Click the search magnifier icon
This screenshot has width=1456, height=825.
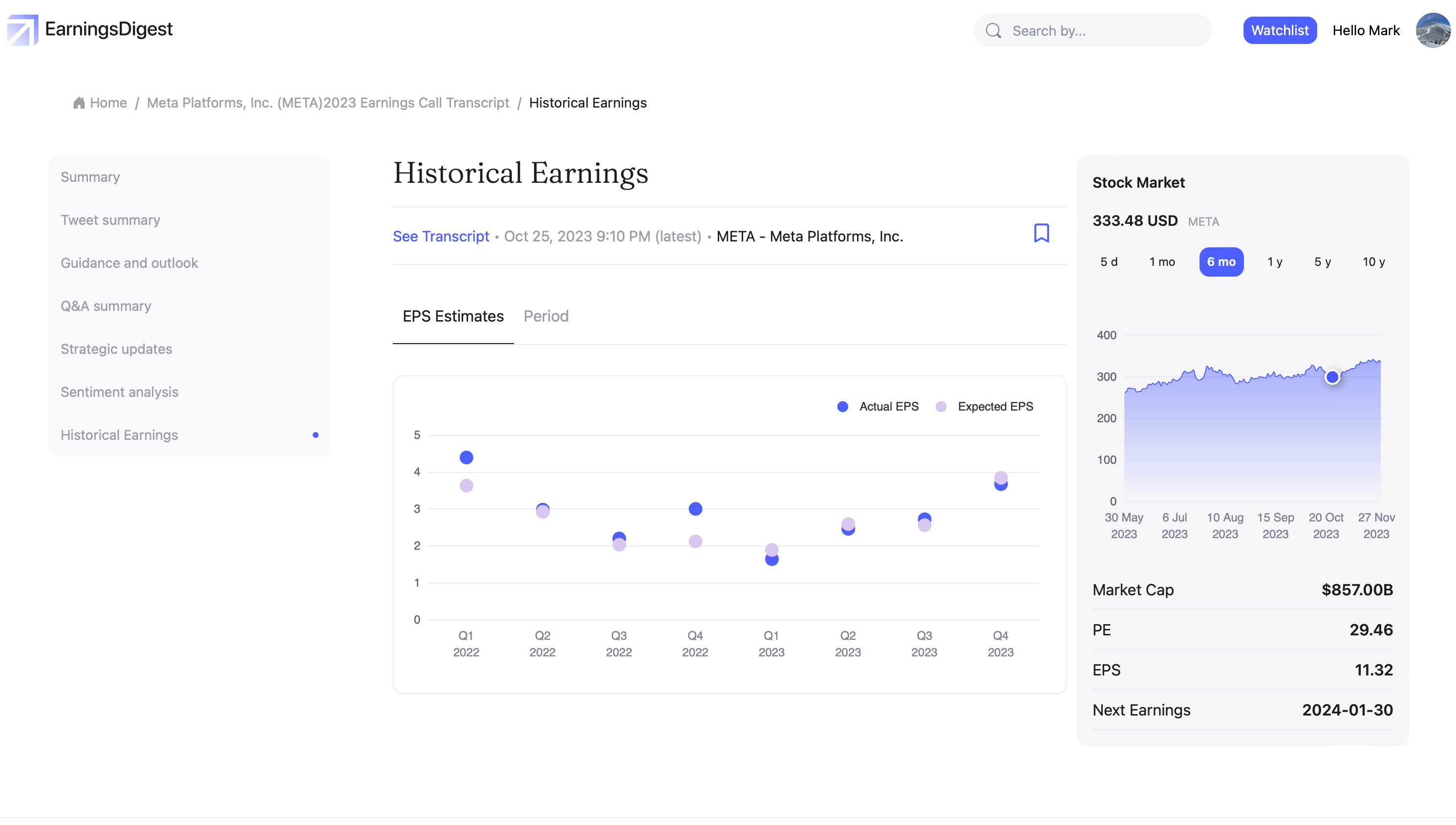[993, 31]
